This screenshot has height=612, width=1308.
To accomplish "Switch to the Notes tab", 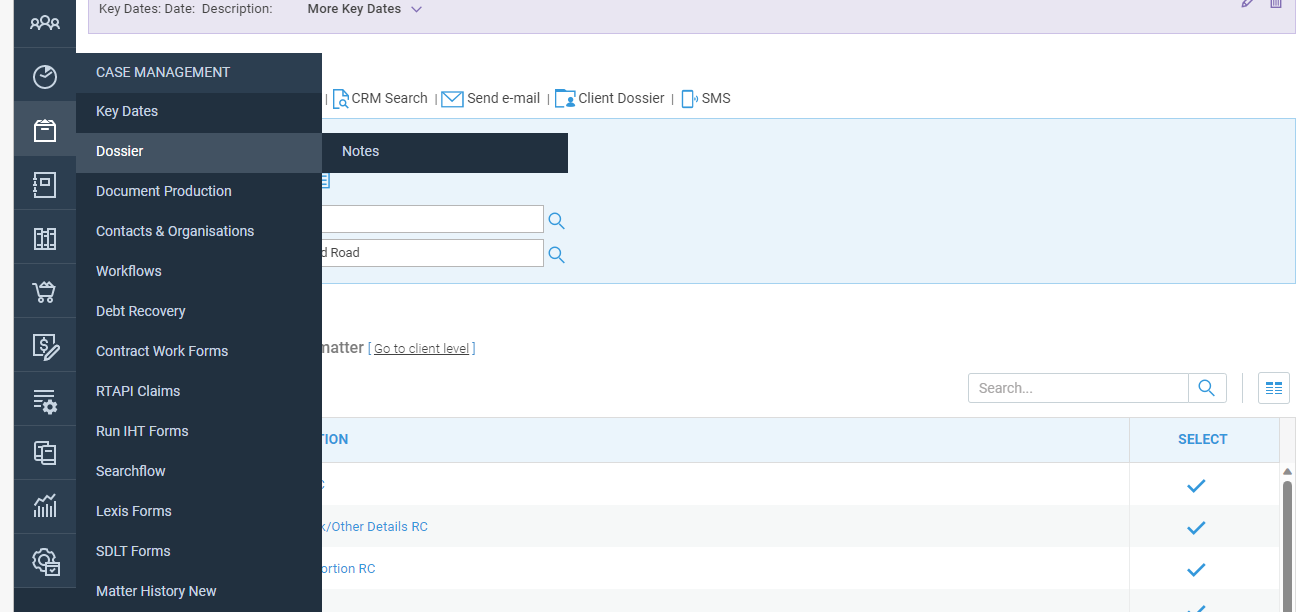I will click(x=360, y=151).
